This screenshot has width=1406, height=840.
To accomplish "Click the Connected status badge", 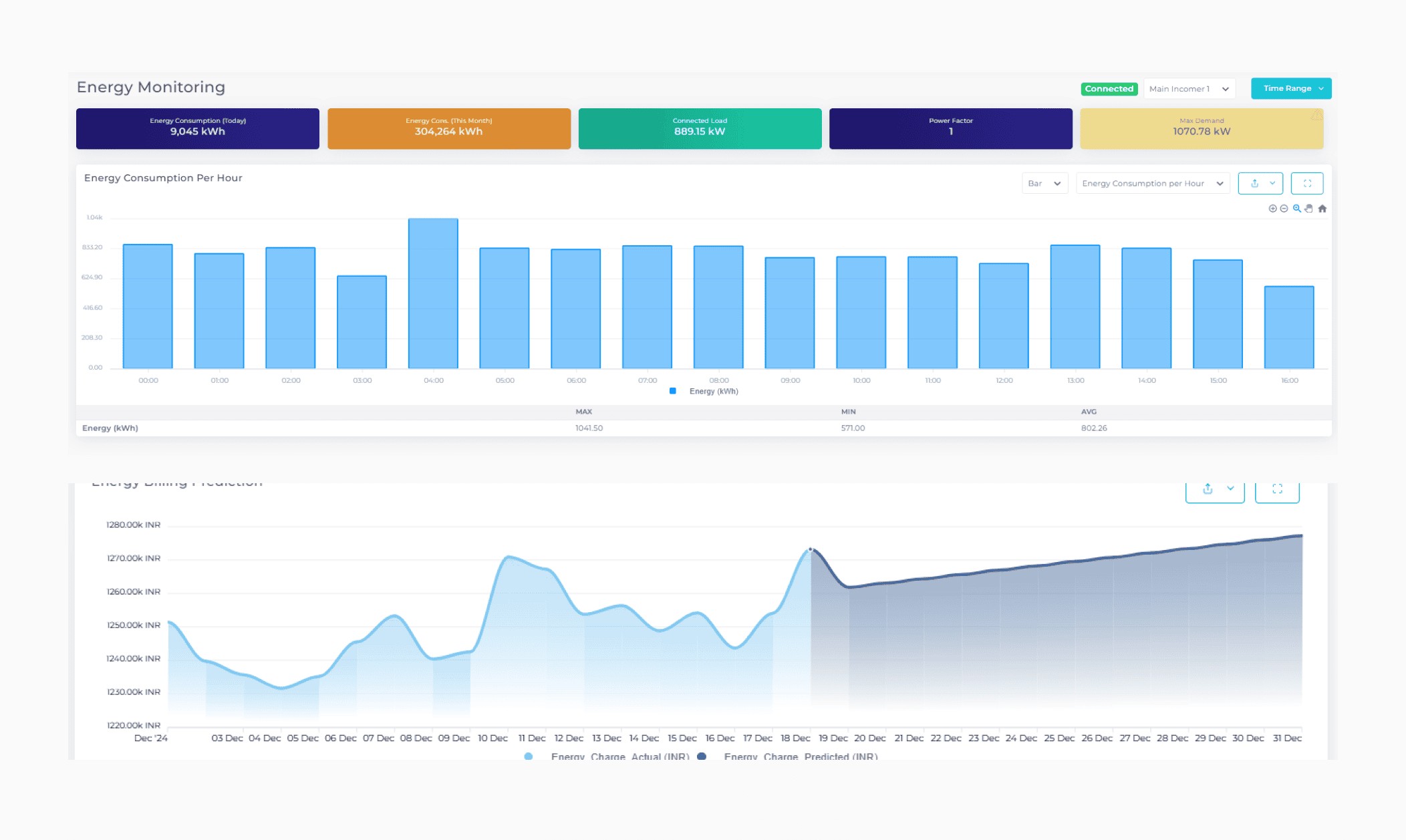I will click(x=1109, y=89).
